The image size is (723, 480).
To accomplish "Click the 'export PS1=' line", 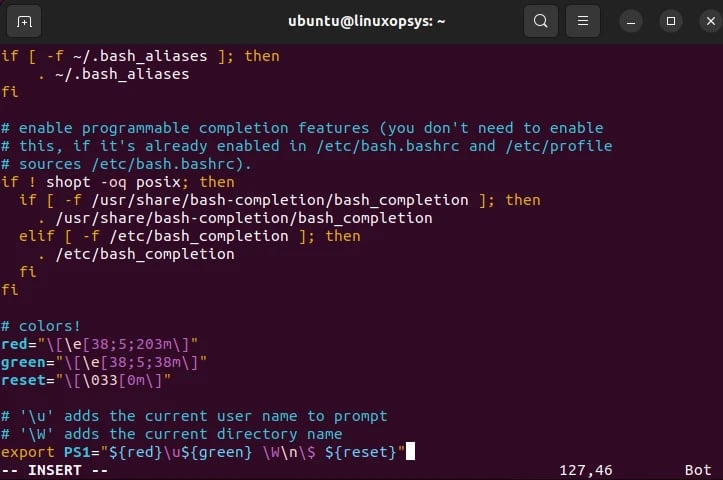I will 203,452.
